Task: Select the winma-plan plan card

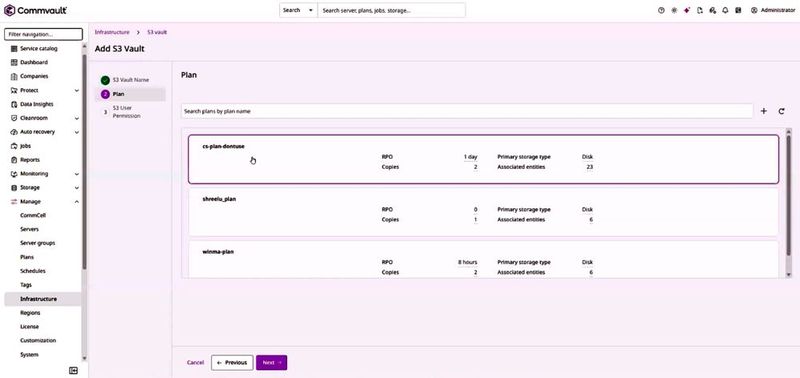Action: [483, 260]
